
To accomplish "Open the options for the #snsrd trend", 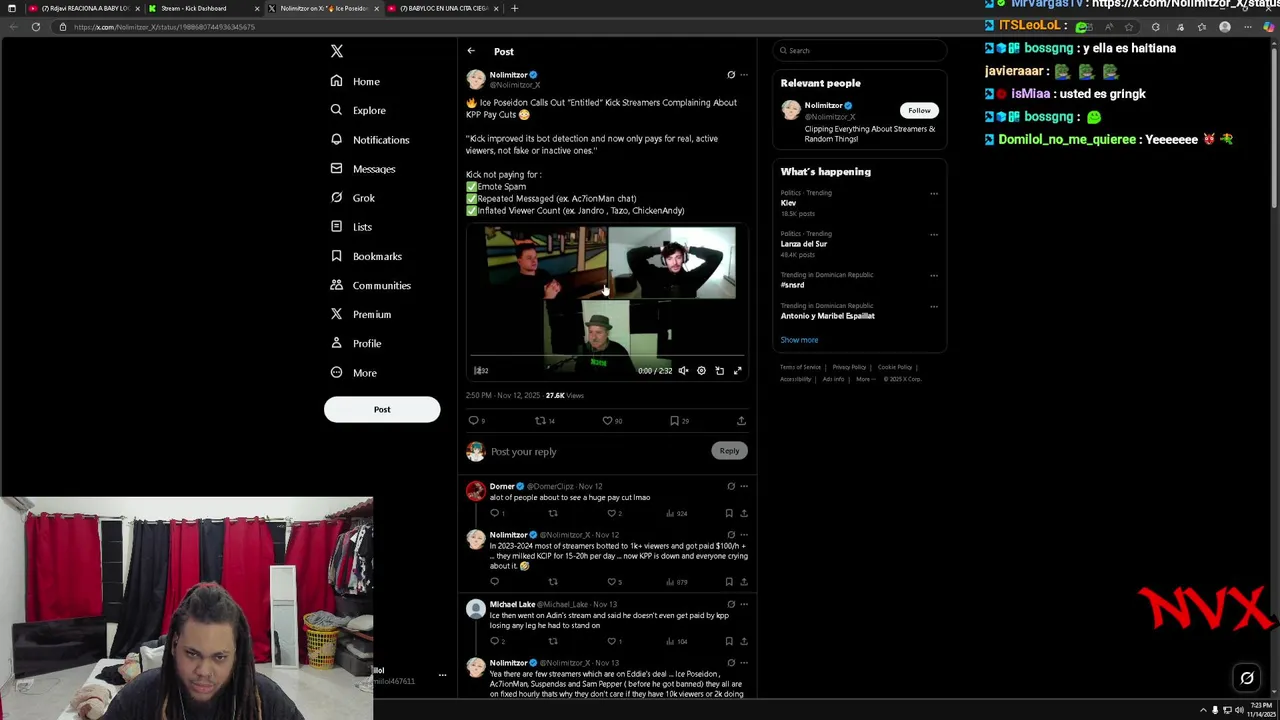I will coord(934,275).
